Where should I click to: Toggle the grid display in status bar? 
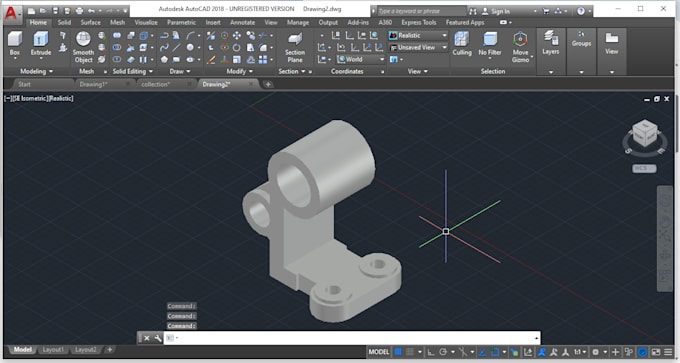[x=398, y=352]
